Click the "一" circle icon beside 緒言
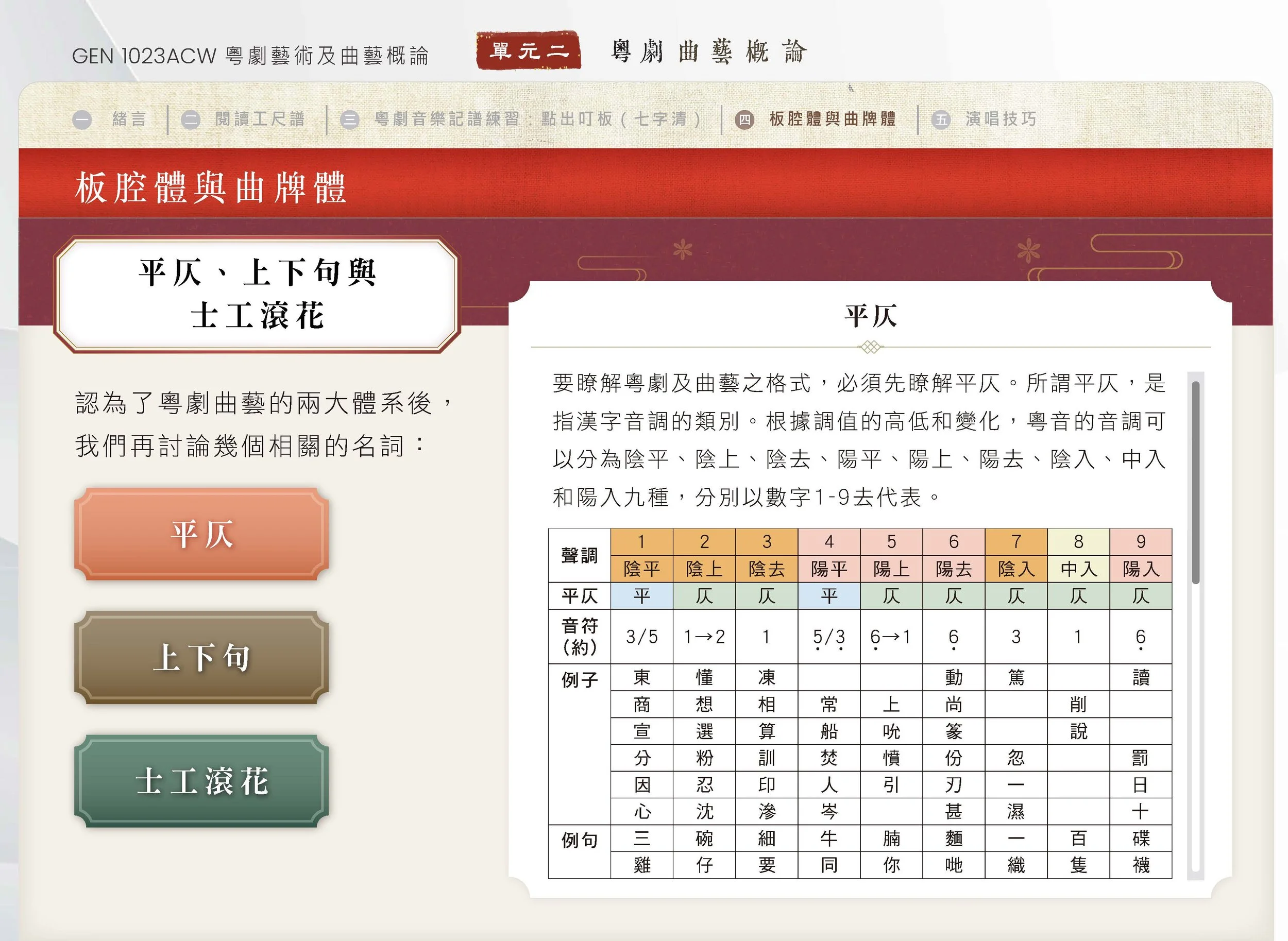Viewport: 1288px width, 941px height. (83, 119)
